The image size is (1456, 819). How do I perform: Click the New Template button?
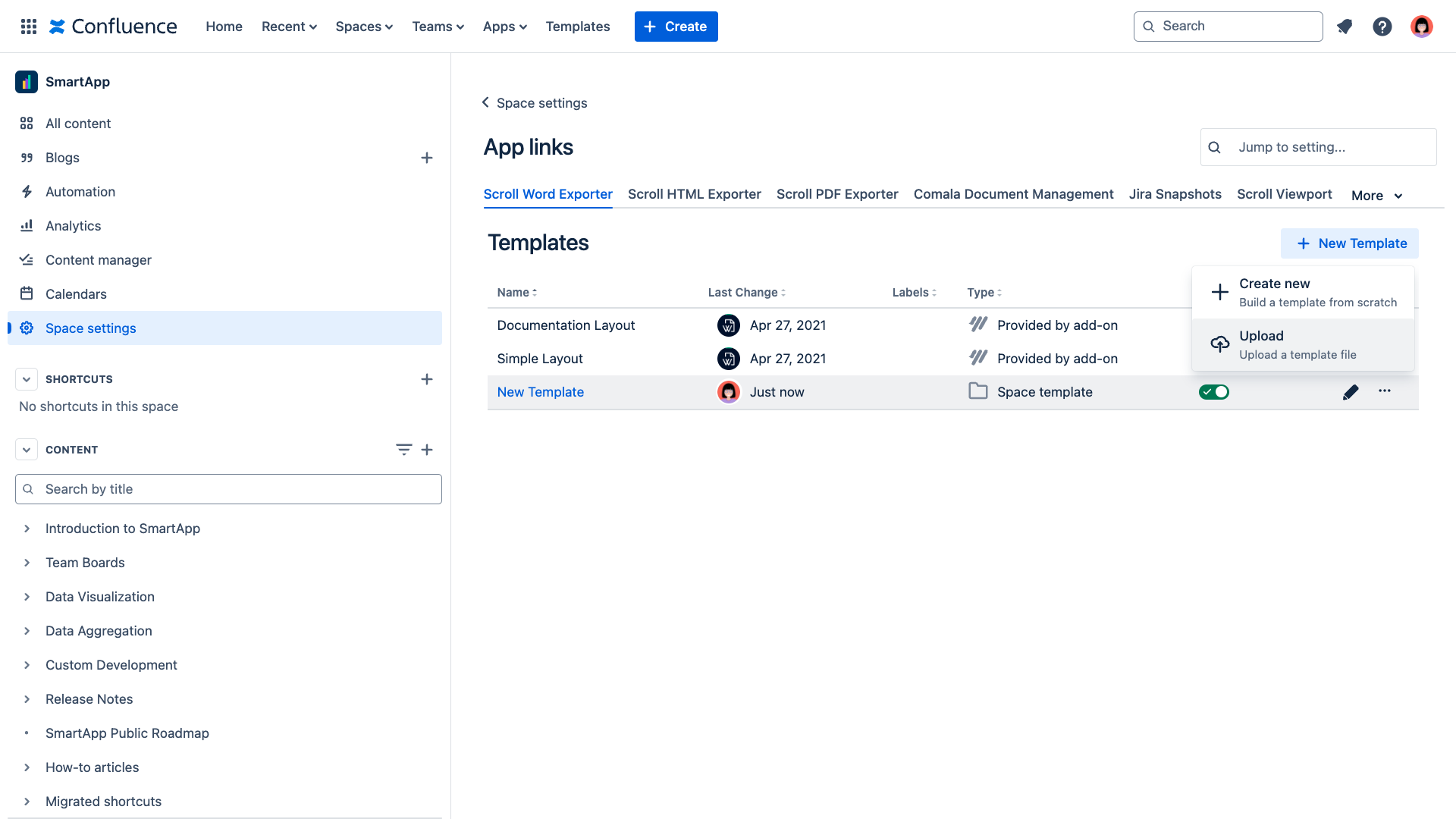pos(1350,243)
